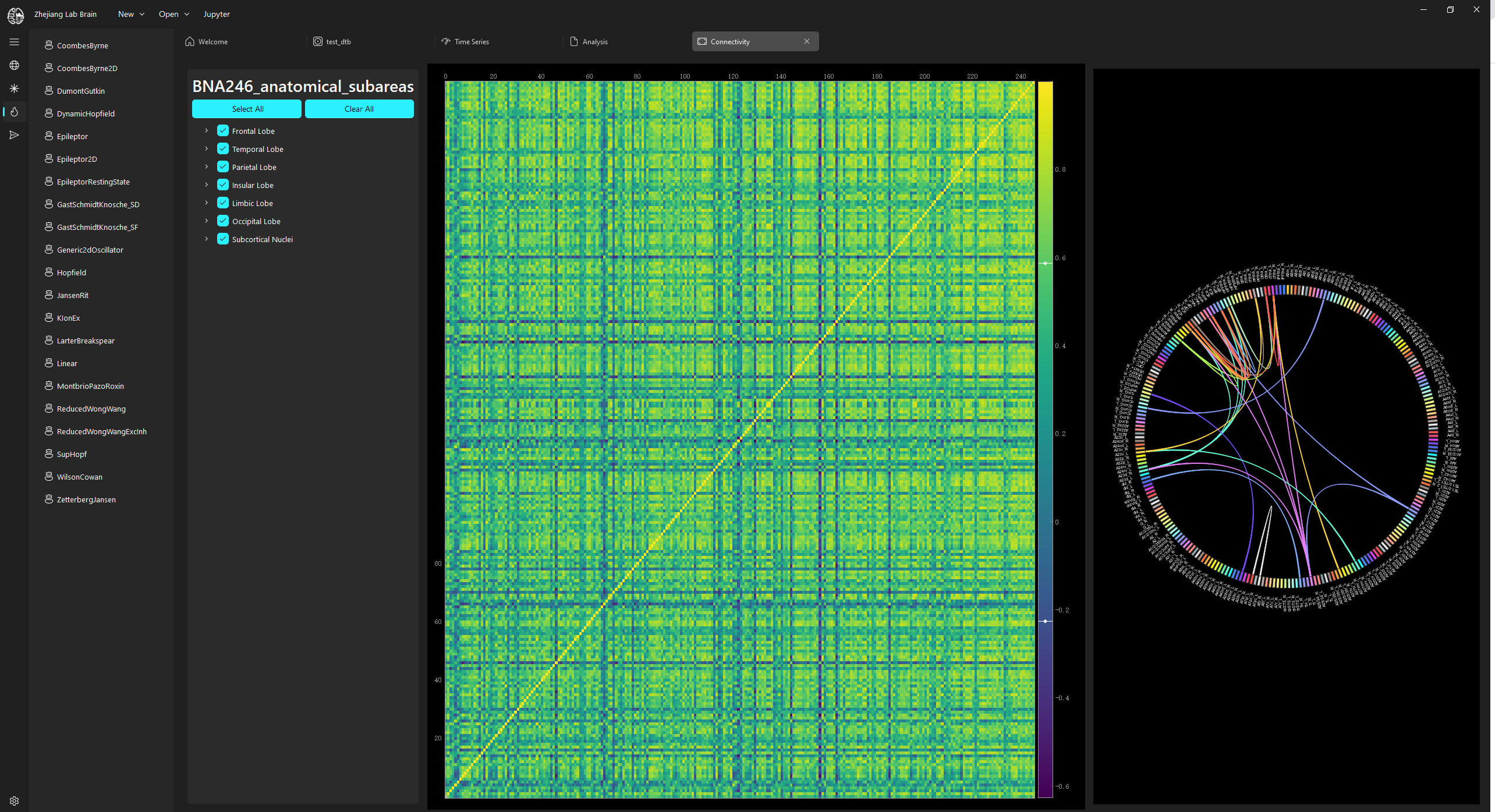
Task: Expand the Occipital Lobe tree node
Action: pos(206,221)
